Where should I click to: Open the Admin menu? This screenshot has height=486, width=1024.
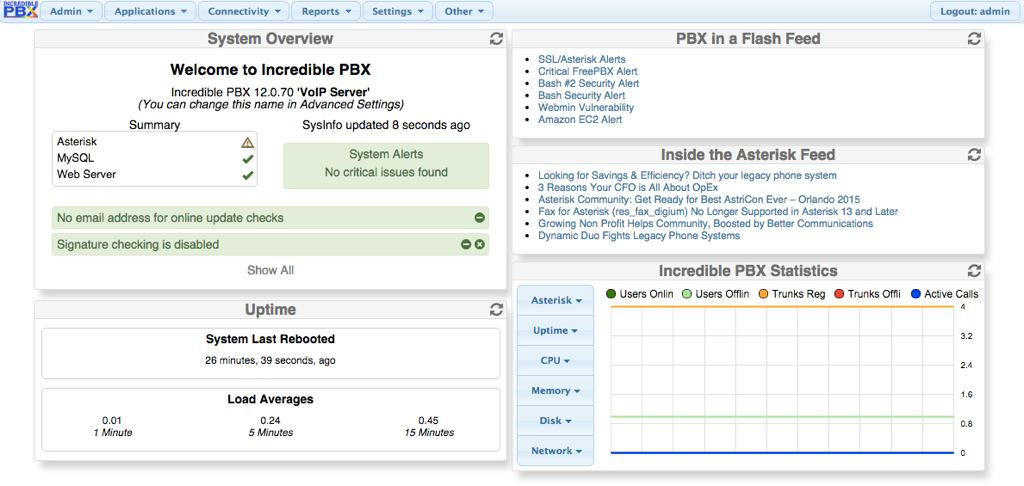coord(72,11)
